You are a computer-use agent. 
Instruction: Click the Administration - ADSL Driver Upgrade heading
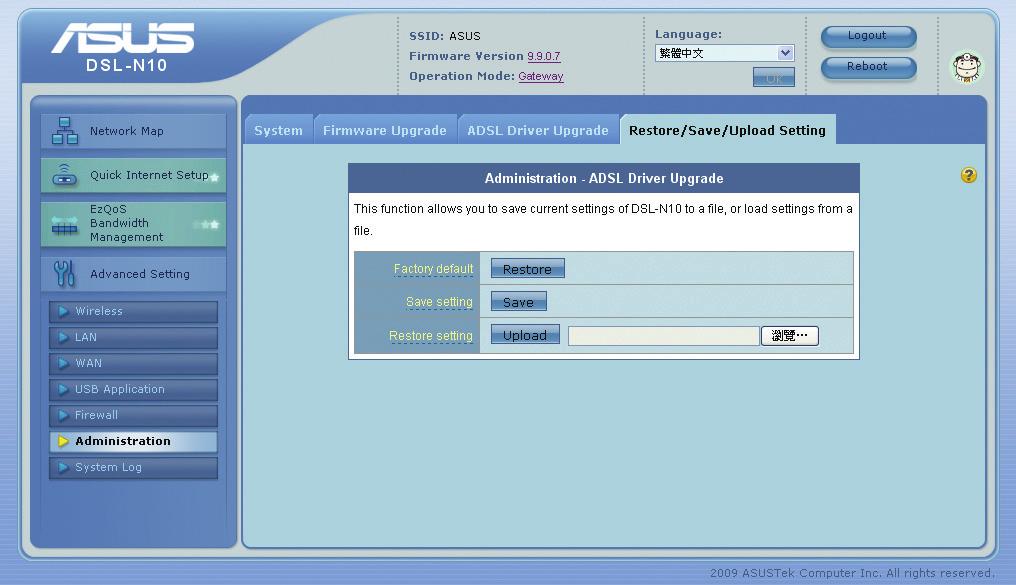pyautogui.click(x=604, y=178)
